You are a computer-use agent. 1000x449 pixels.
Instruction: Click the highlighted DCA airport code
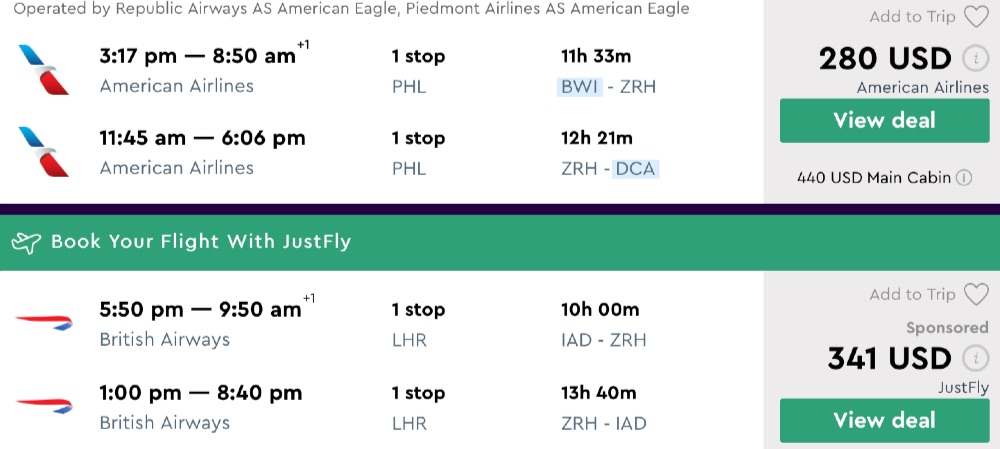(635, 168)
